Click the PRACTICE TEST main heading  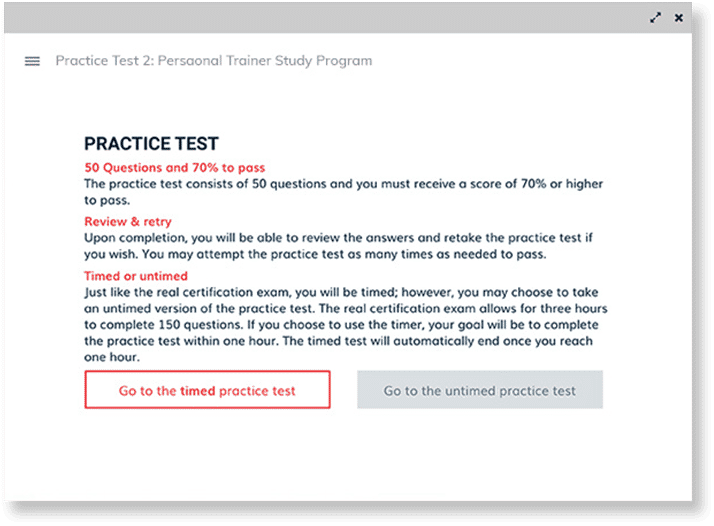[x=151, y=144]
